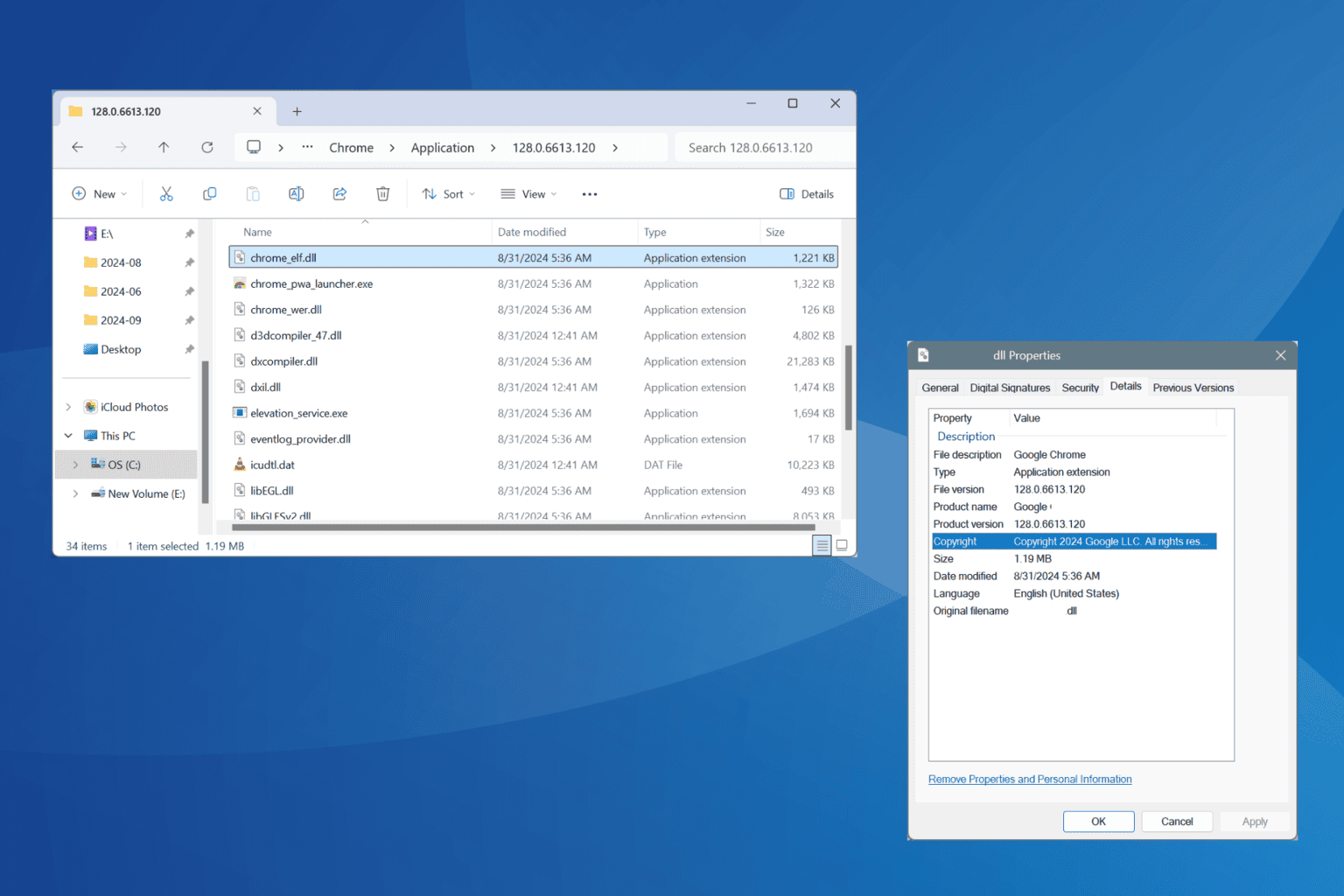Switch to large thumbnails view icon in status bar
Screen dimensions: 1344x896
(x=842, y=545)
